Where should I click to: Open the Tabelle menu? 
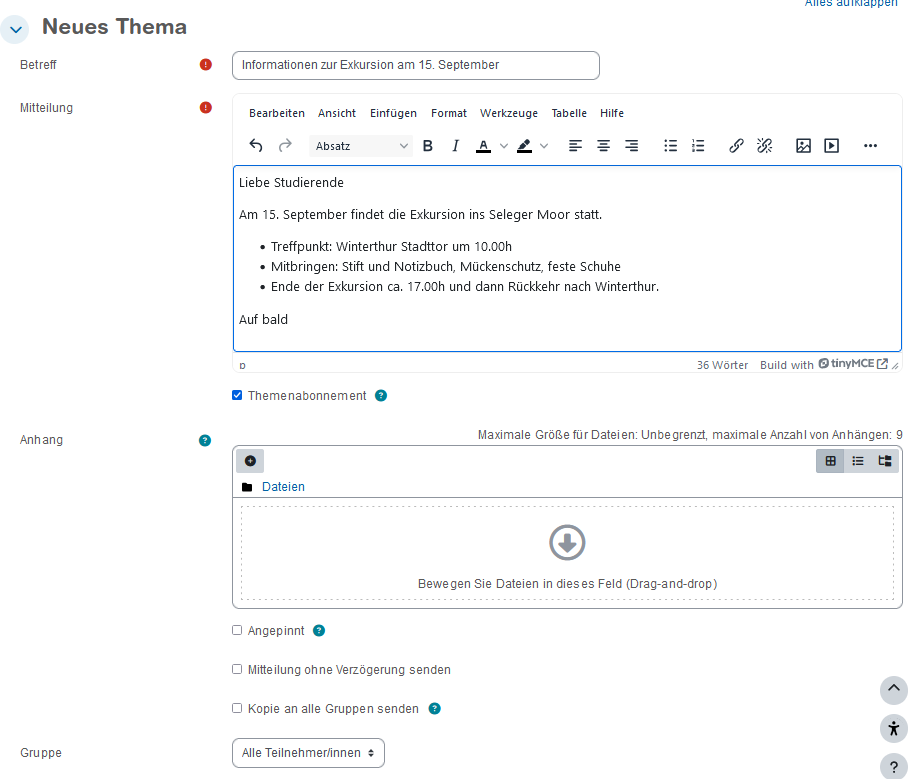(x=569, y=113)
